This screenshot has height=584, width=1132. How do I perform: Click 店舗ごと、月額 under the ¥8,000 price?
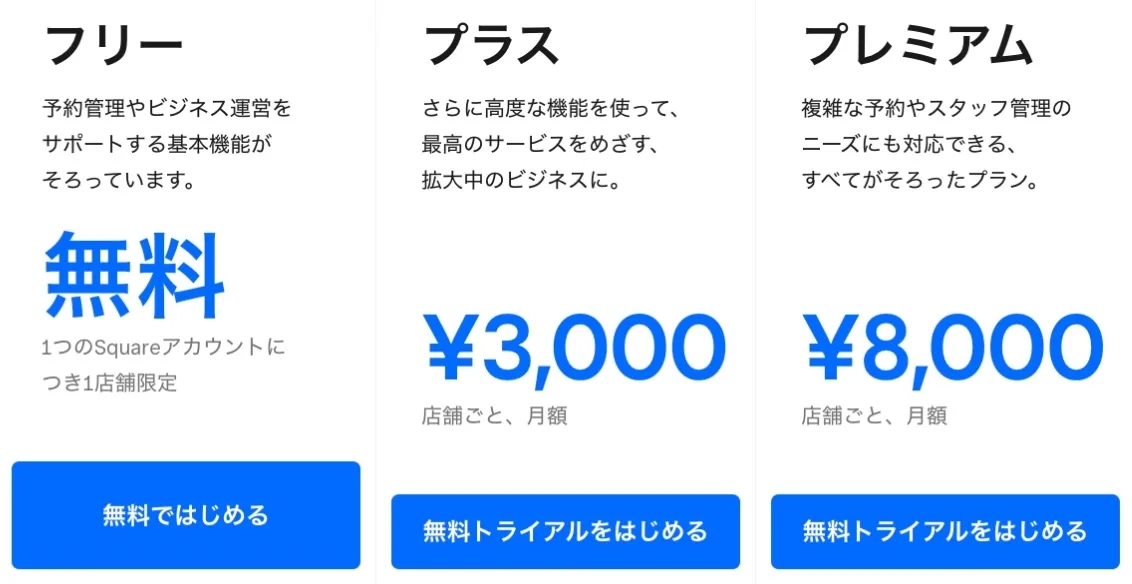coord(874,416)
